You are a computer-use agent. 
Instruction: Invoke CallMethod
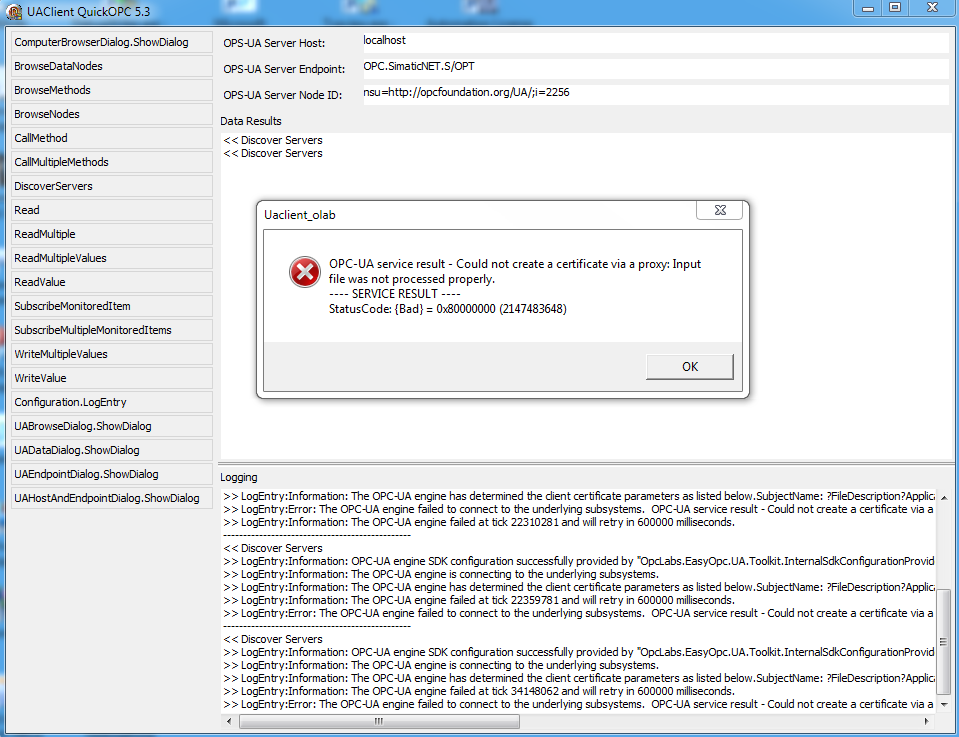pos(112,138)
